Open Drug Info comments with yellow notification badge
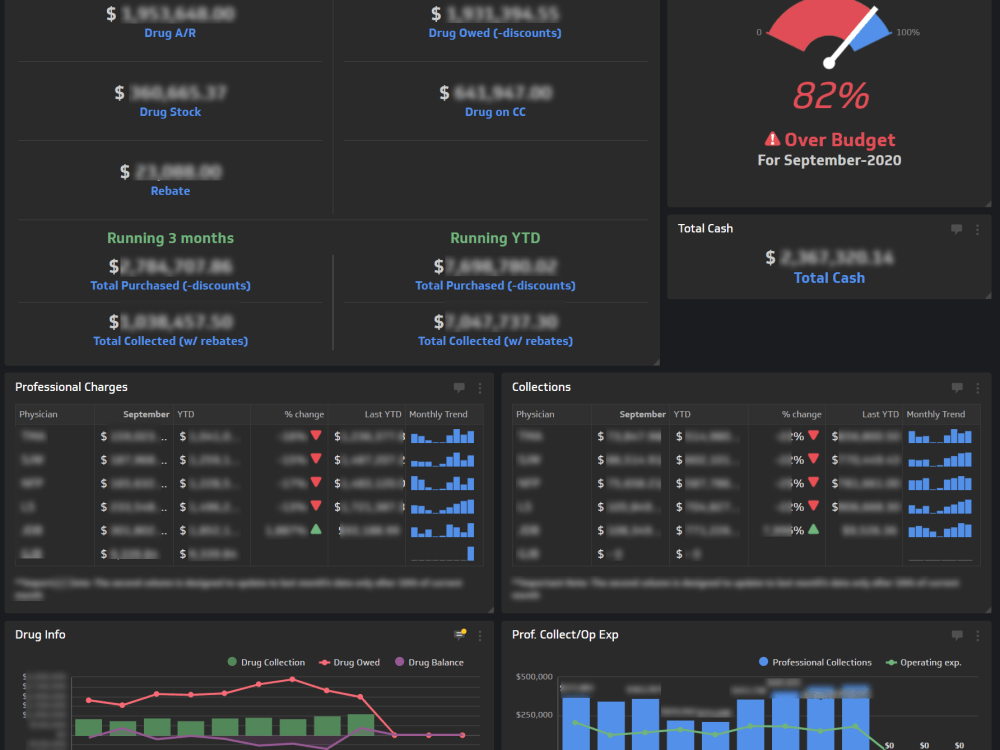Screen dimensions: 1000x750 pyautogui.click(x=459, y=634)
